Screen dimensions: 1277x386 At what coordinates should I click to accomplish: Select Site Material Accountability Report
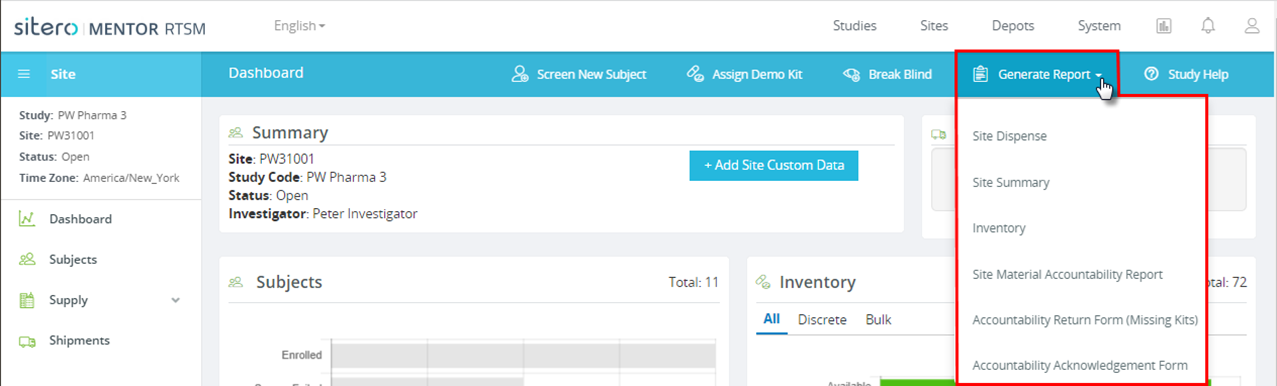click(x=1067, y=274)
